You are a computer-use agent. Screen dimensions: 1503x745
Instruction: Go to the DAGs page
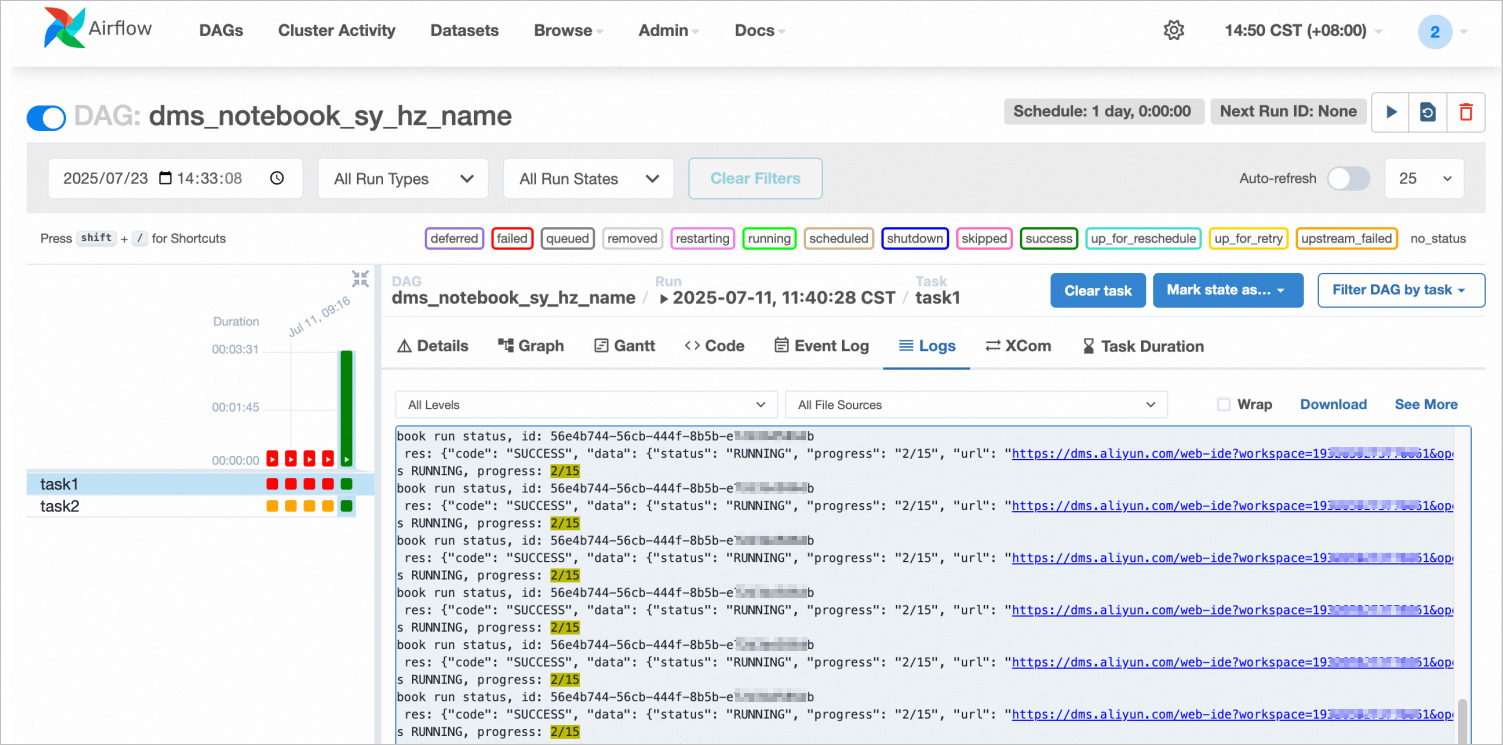[x=221, y=30]
